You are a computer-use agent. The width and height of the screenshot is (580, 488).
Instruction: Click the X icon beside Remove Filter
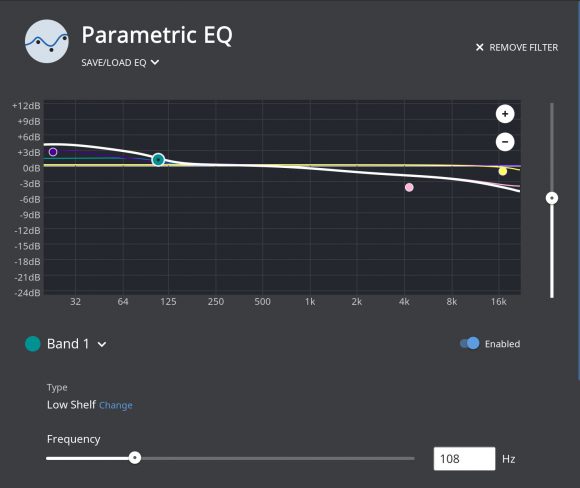(479, 47)
